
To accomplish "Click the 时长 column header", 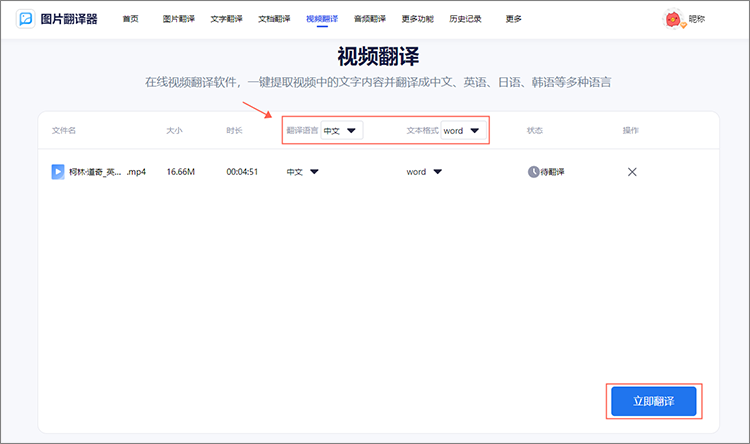I will click(x=234, y=130).
